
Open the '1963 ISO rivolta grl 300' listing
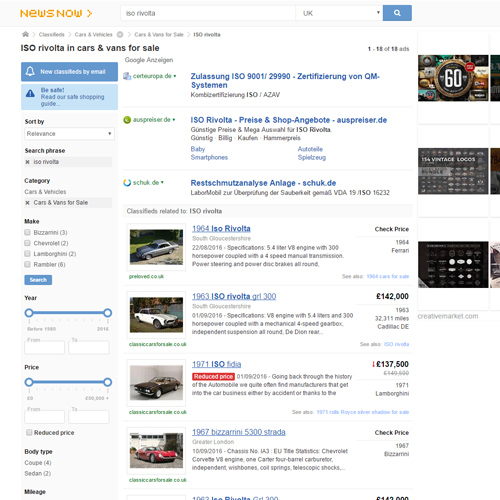[x=234, y=296]
